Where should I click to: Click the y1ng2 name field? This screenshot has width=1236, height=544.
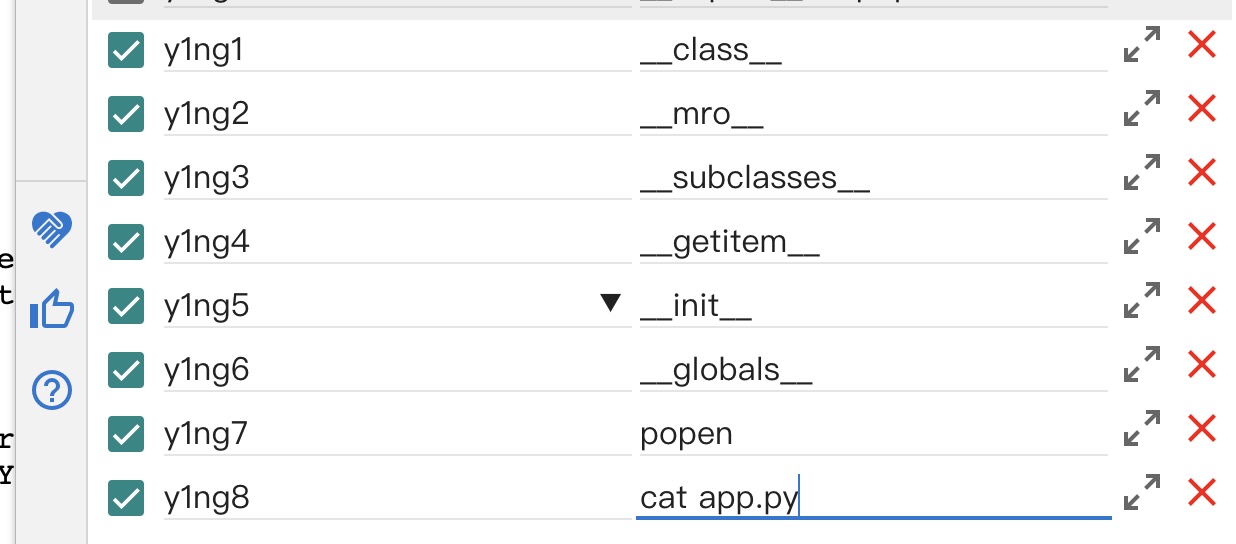(397, 114)
